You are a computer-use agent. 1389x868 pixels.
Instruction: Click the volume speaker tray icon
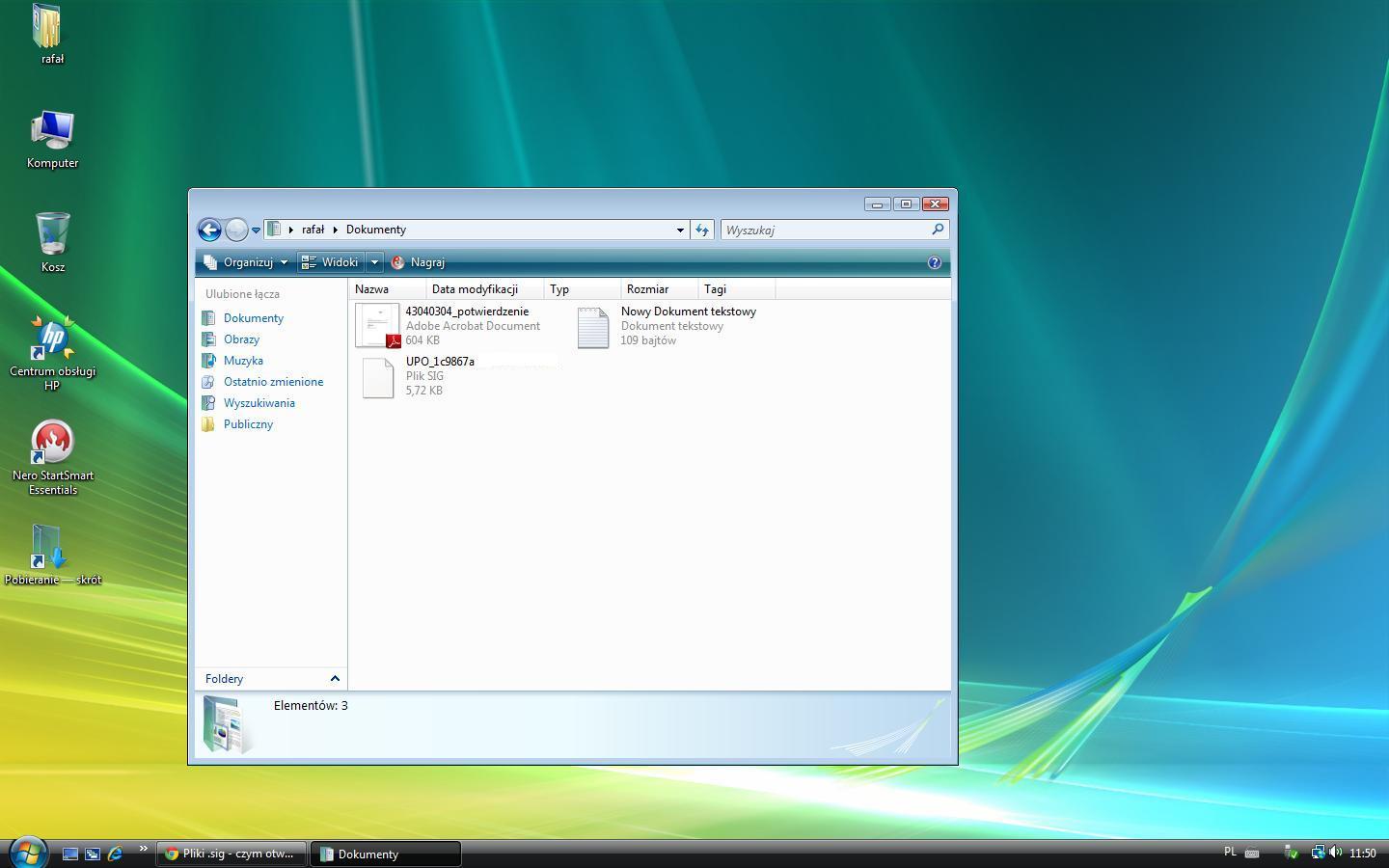(x=1336, y=853)
